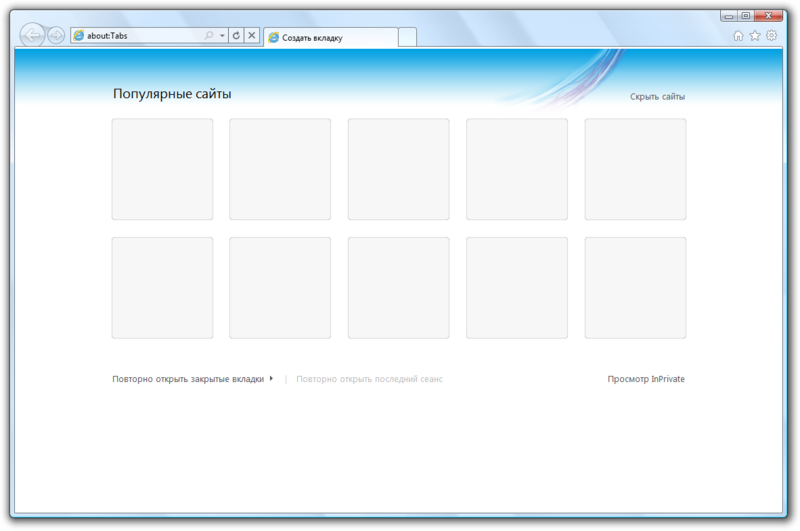
Task: Click the Internet Explorer icon in the address bar
Action: point(79,35)
